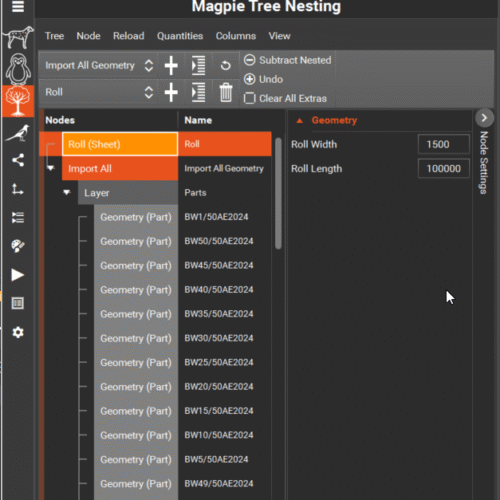Select the orange Tree nesting icon
Screen dimensions: 500x500
click(18, 101)
